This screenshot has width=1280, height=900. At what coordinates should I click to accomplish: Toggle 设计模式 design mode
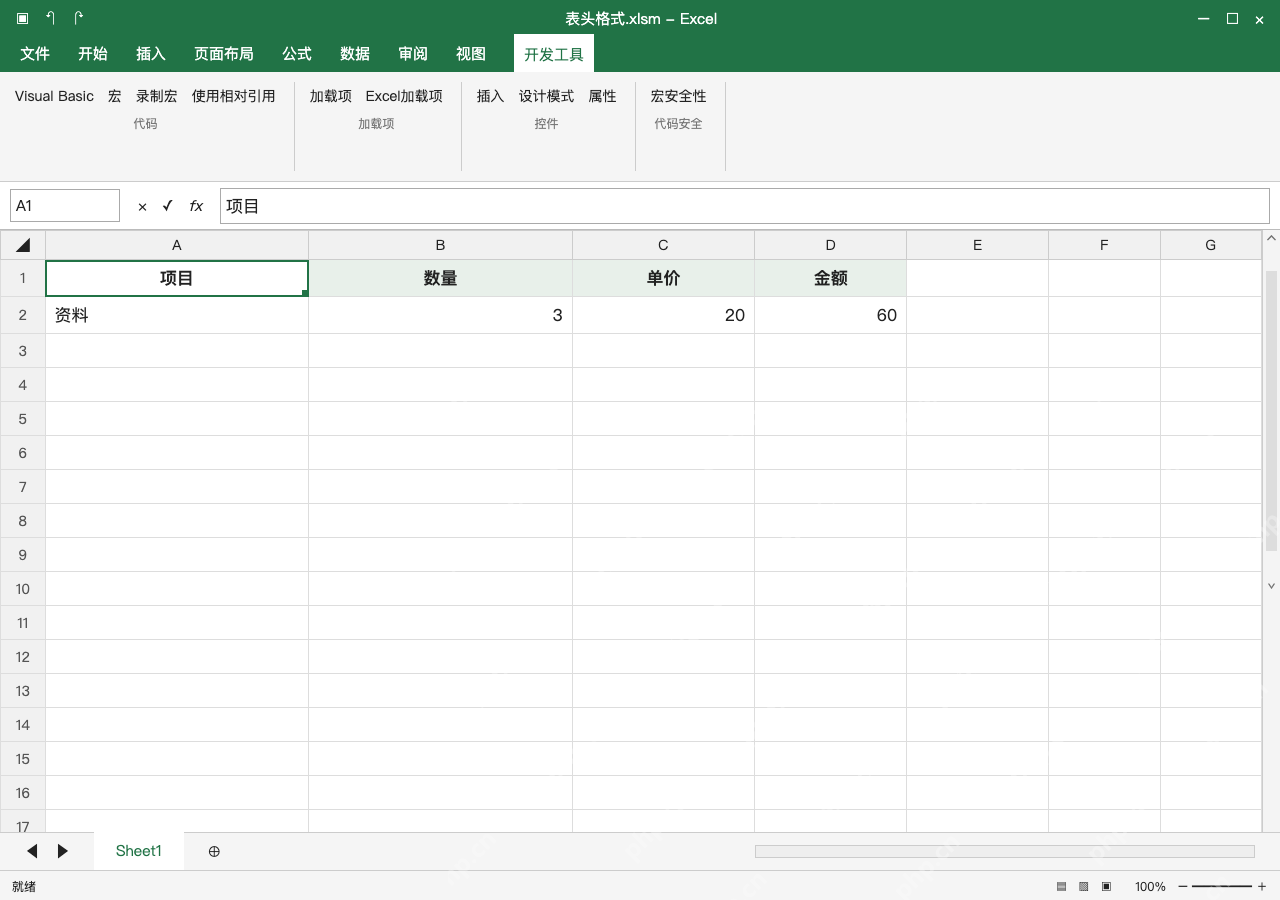click(546, 96)
